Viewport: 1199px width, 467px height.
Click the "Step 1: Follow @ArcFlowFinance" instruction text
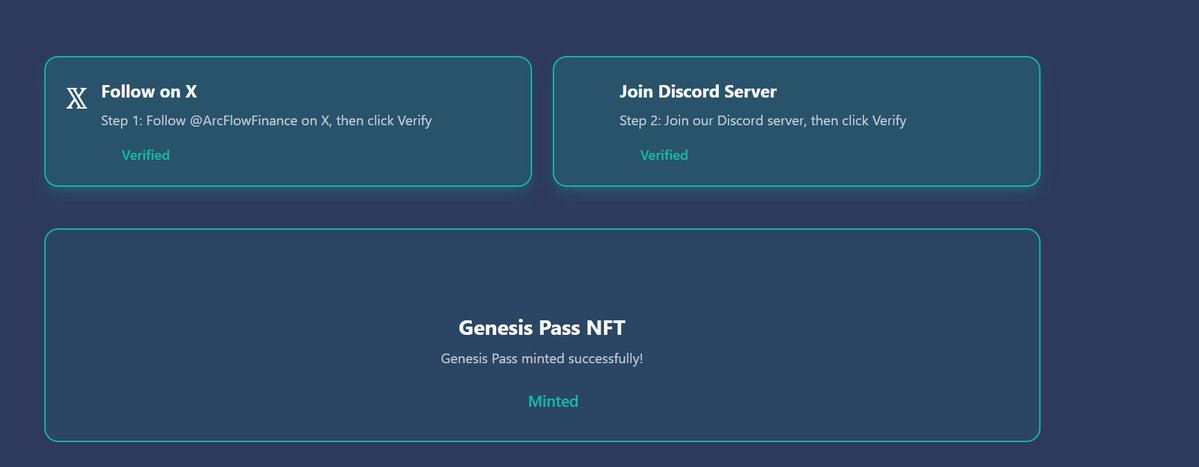point(266,121)
